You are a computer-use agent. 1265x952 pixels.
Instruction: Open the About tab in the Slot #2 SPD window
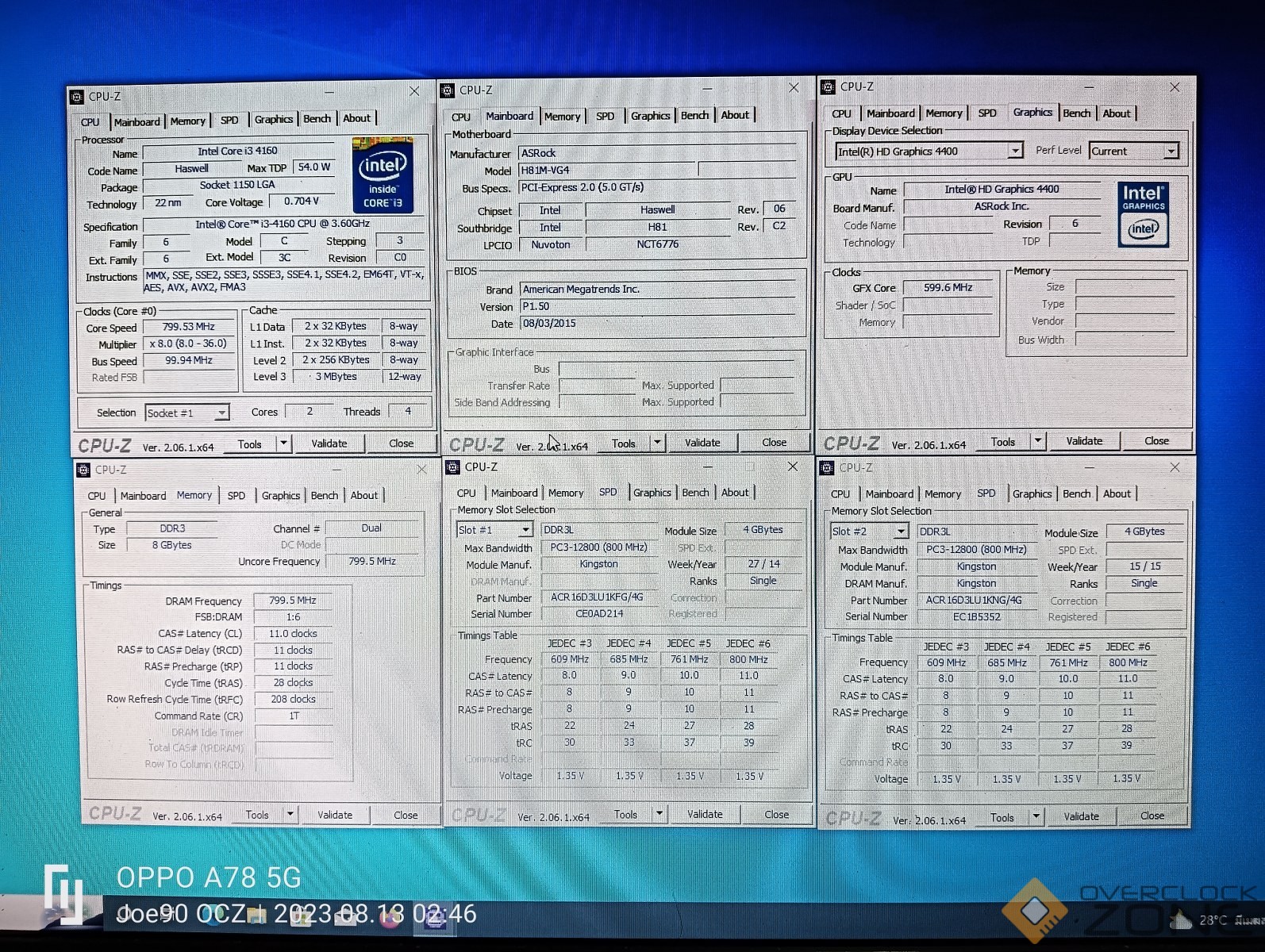(1117, 493)
